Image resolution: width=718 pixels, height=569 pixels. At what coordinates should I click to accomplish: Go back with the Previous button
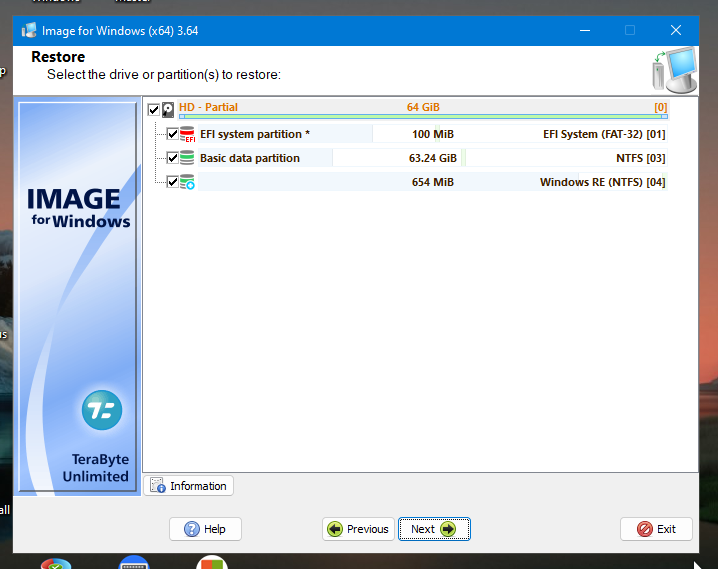coord(358,529)
